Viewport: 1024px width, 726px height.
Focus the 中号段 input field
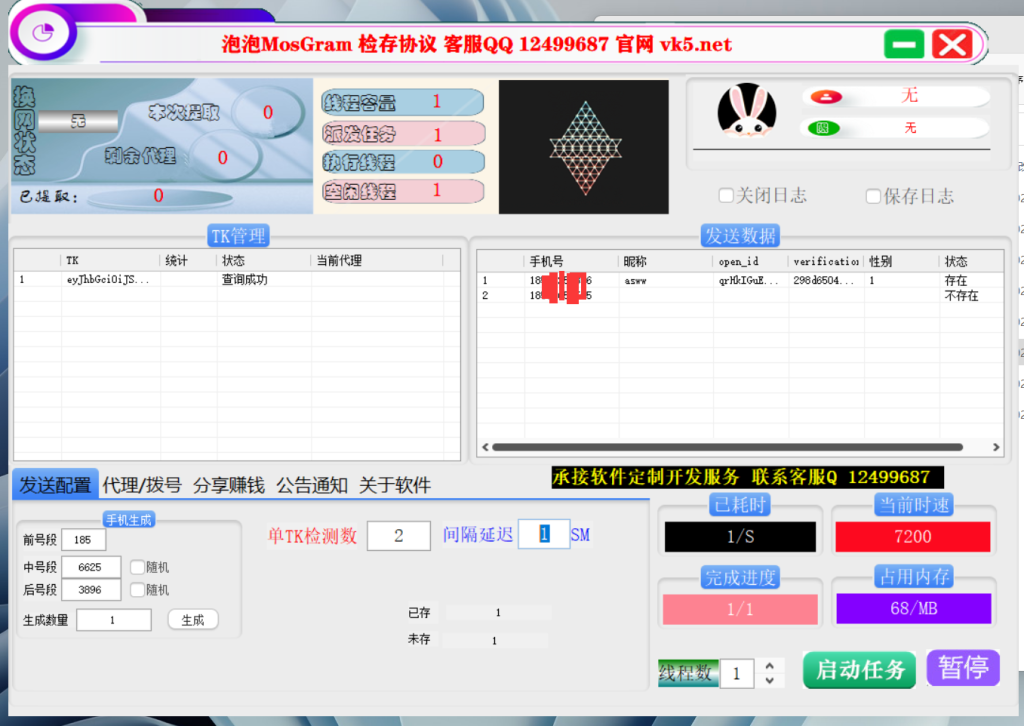[91, 567]
